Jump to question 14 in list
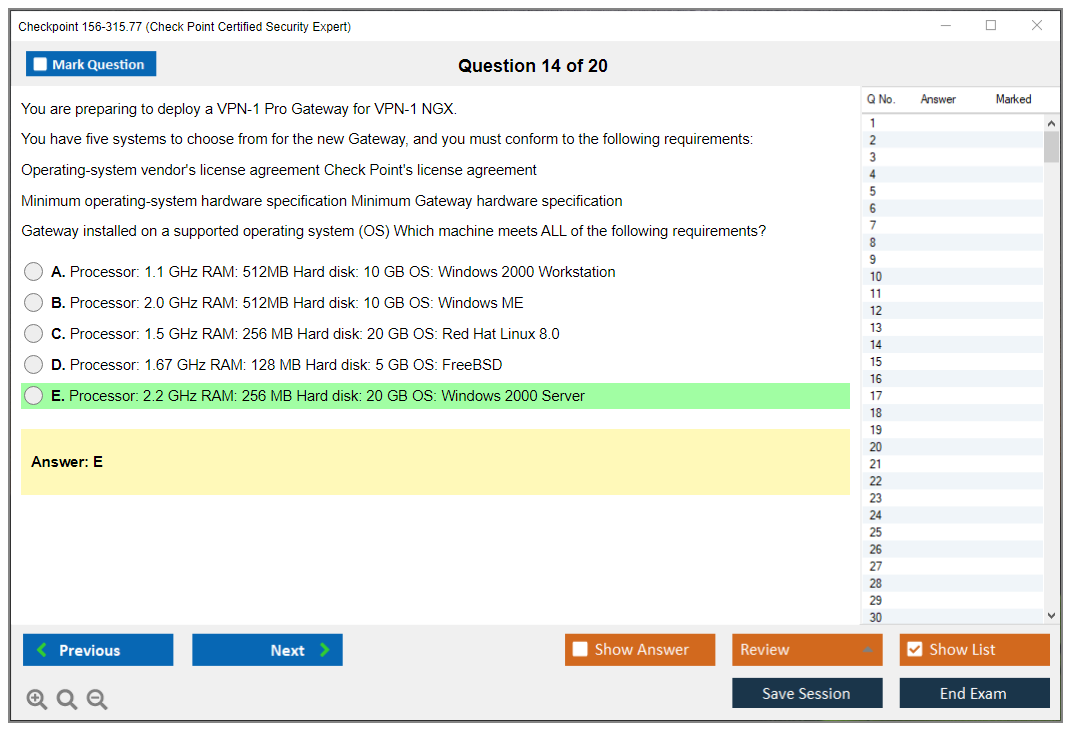Image resolution: width=1075 pixels, height=735 pixels. (x=876, y=345)
